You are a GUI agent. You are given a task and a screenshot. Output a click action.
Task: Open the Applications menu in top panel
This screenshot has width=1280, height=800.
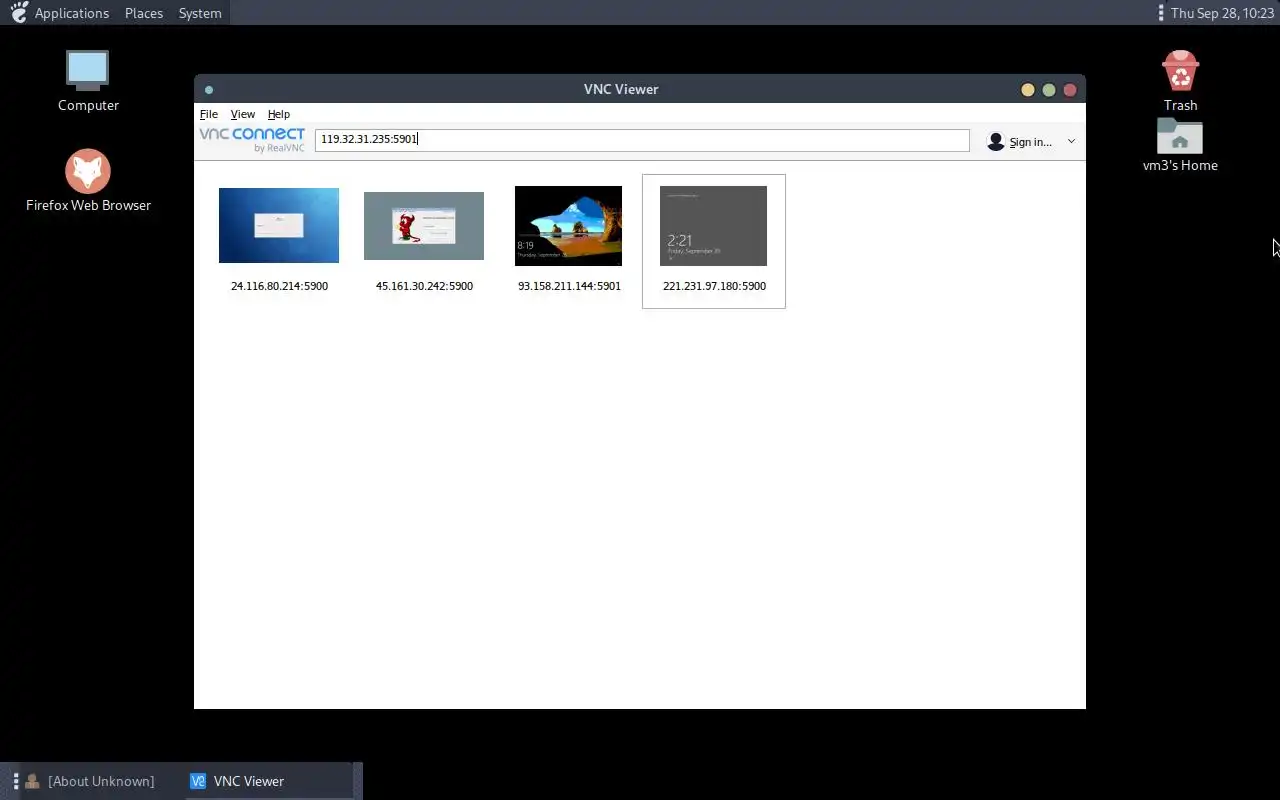(x=72, y=13)
